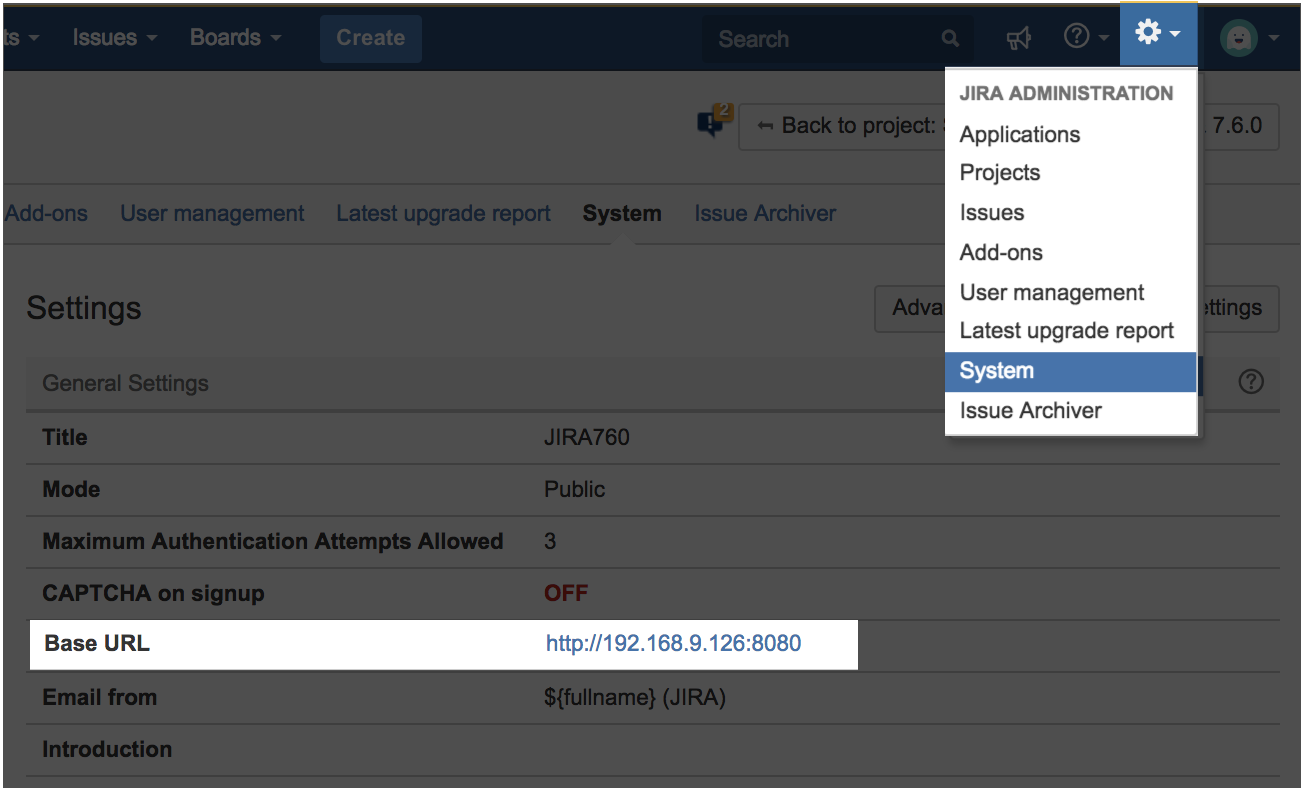Click into the Search field
The width and height of the screenshot is (1302, 788).
(x=820, y=39)
